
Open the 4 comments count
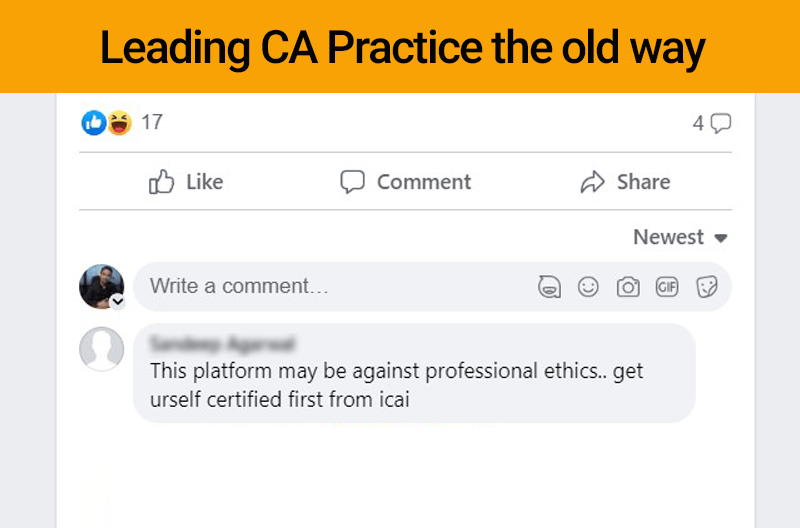click(x=711, y=123)
